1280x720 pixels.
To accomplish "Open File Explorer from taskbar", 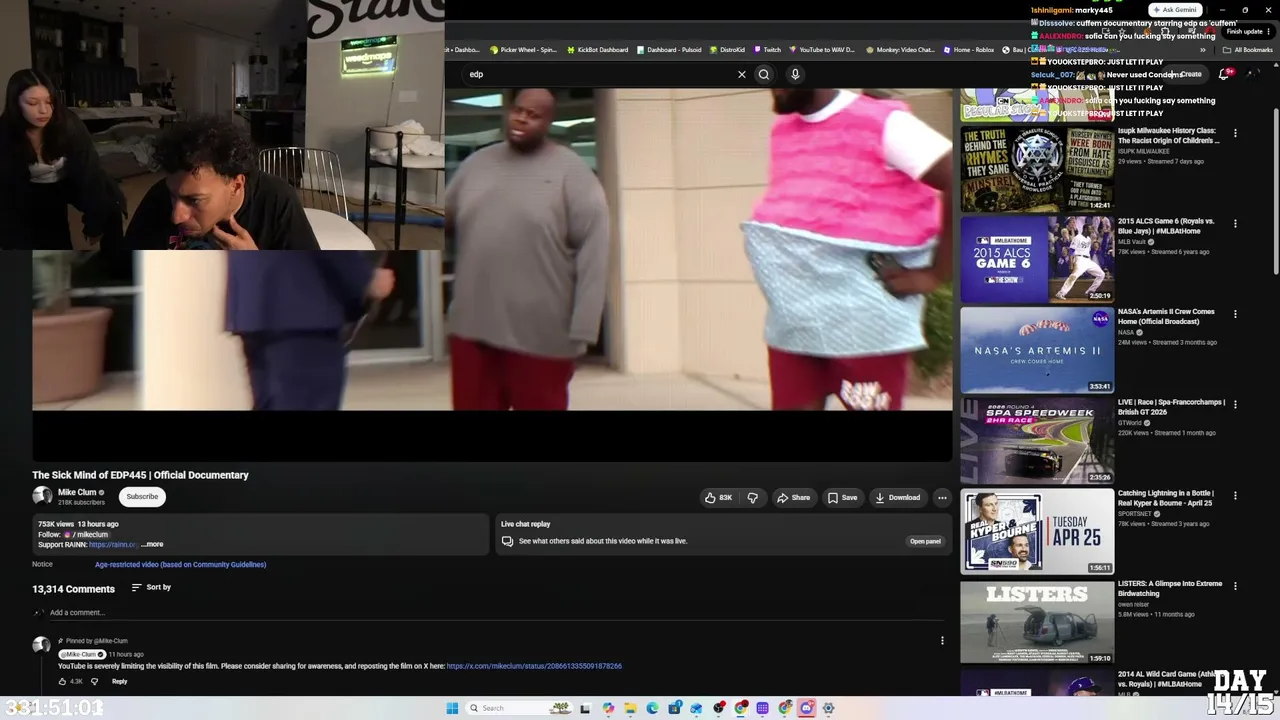I will [x=630, y=708].
